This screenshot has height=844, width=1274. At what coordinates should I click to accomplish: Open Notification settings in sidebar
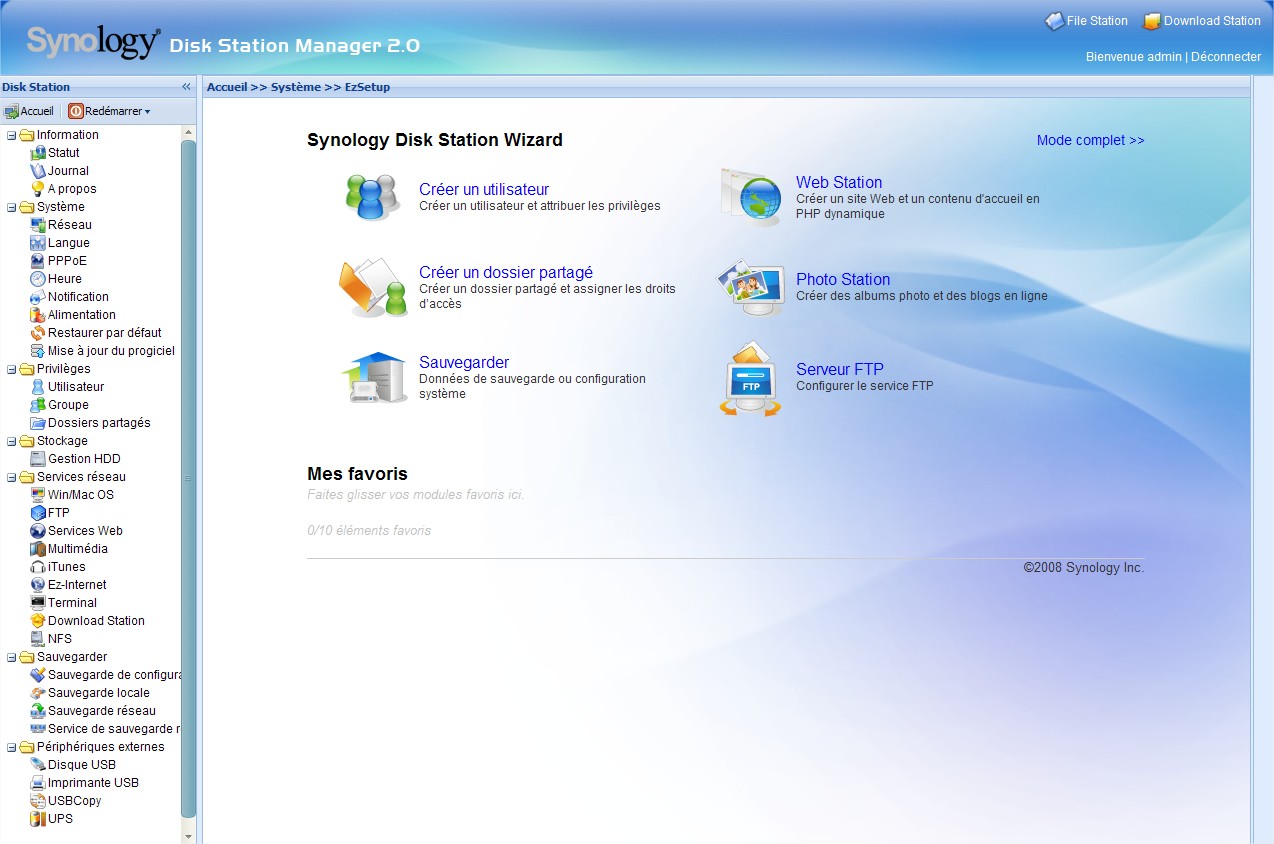point(78,297)
